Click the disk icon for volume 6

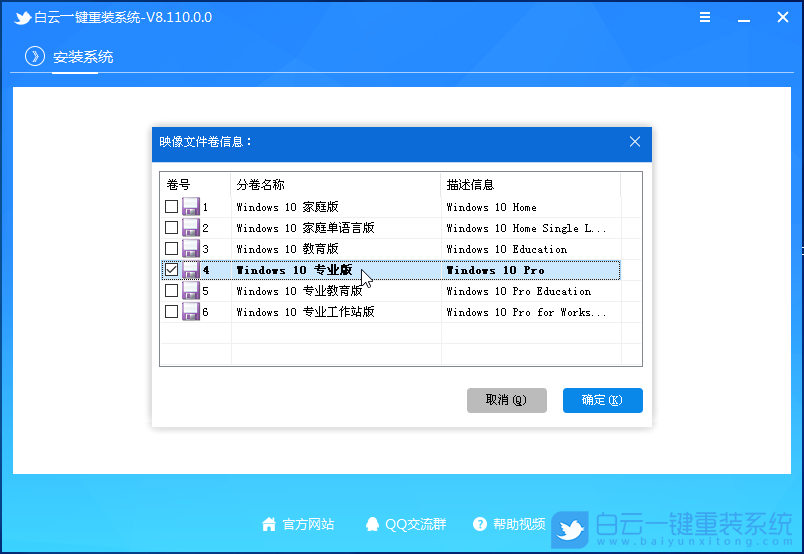(x=191, y=312)
